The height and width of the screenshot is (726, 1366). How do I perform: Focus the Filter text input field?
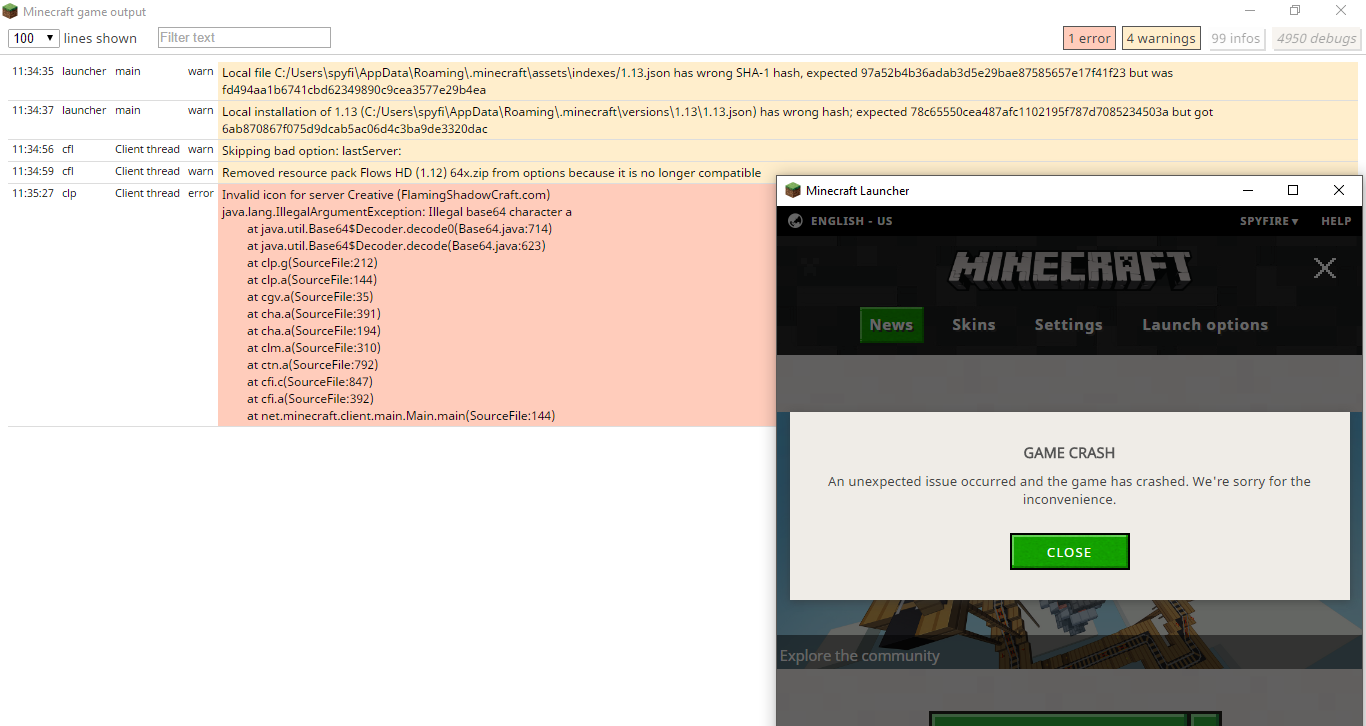[x=244, y=38]
